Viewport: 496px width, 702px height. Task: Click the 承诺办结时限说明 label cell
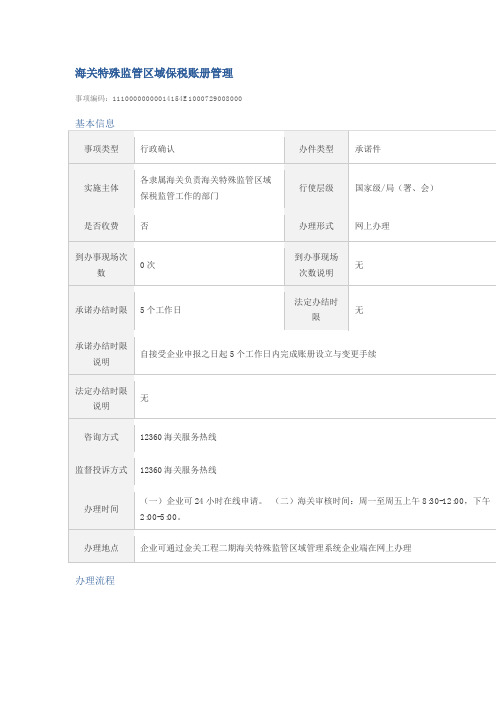pyautogui.click(x=101, y=353)
